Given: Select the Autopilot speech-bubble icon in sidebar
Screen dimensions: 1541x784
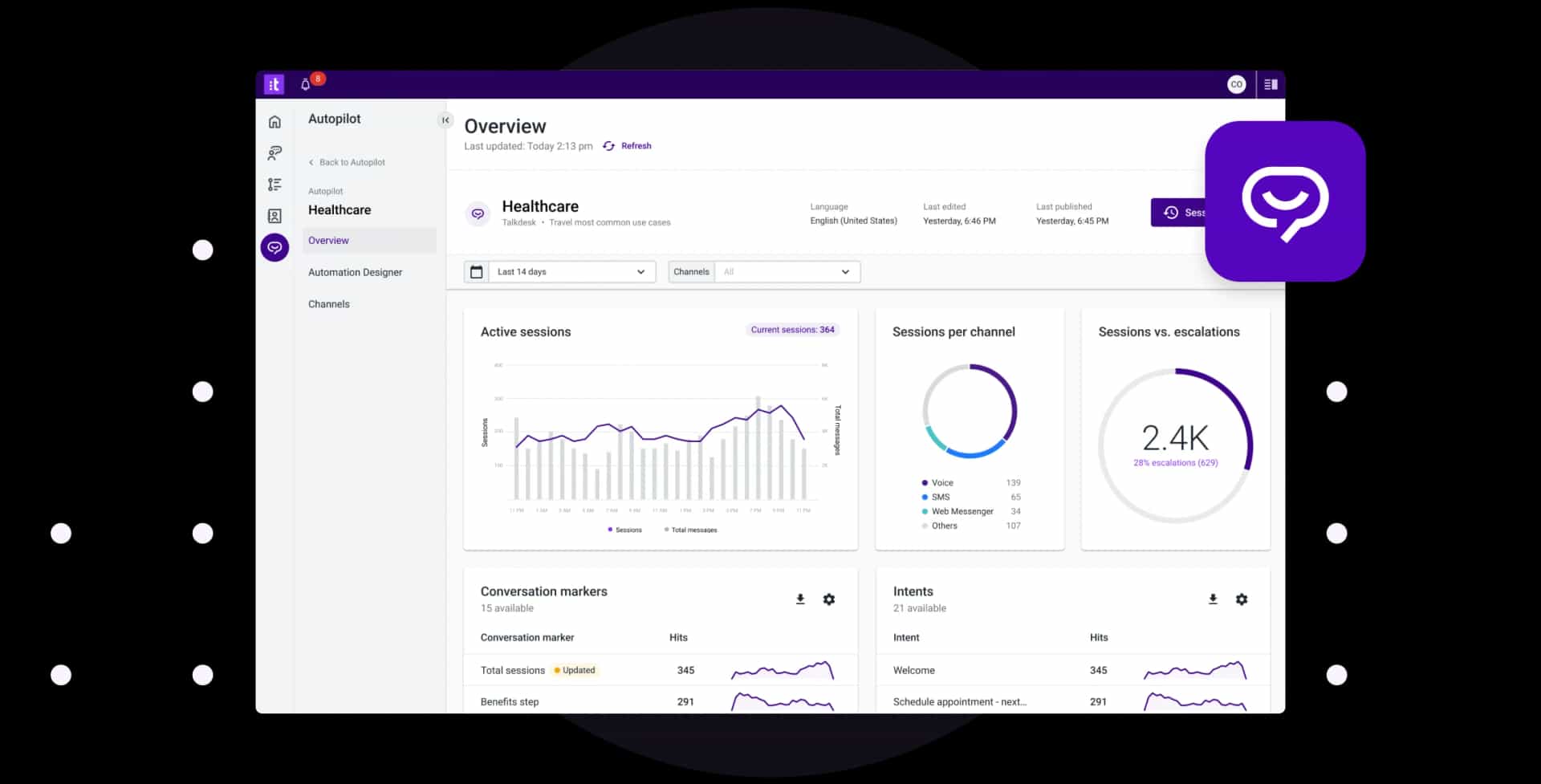Looking at the screenshot, I should coord(274,247).
